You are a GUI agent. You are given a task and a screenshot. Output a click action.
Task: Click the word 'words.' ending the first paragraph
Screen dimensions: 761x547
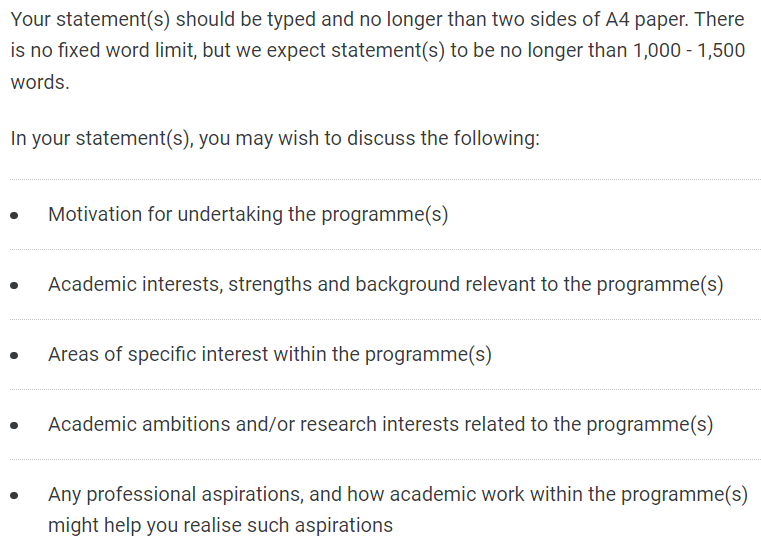pos(40,82)
